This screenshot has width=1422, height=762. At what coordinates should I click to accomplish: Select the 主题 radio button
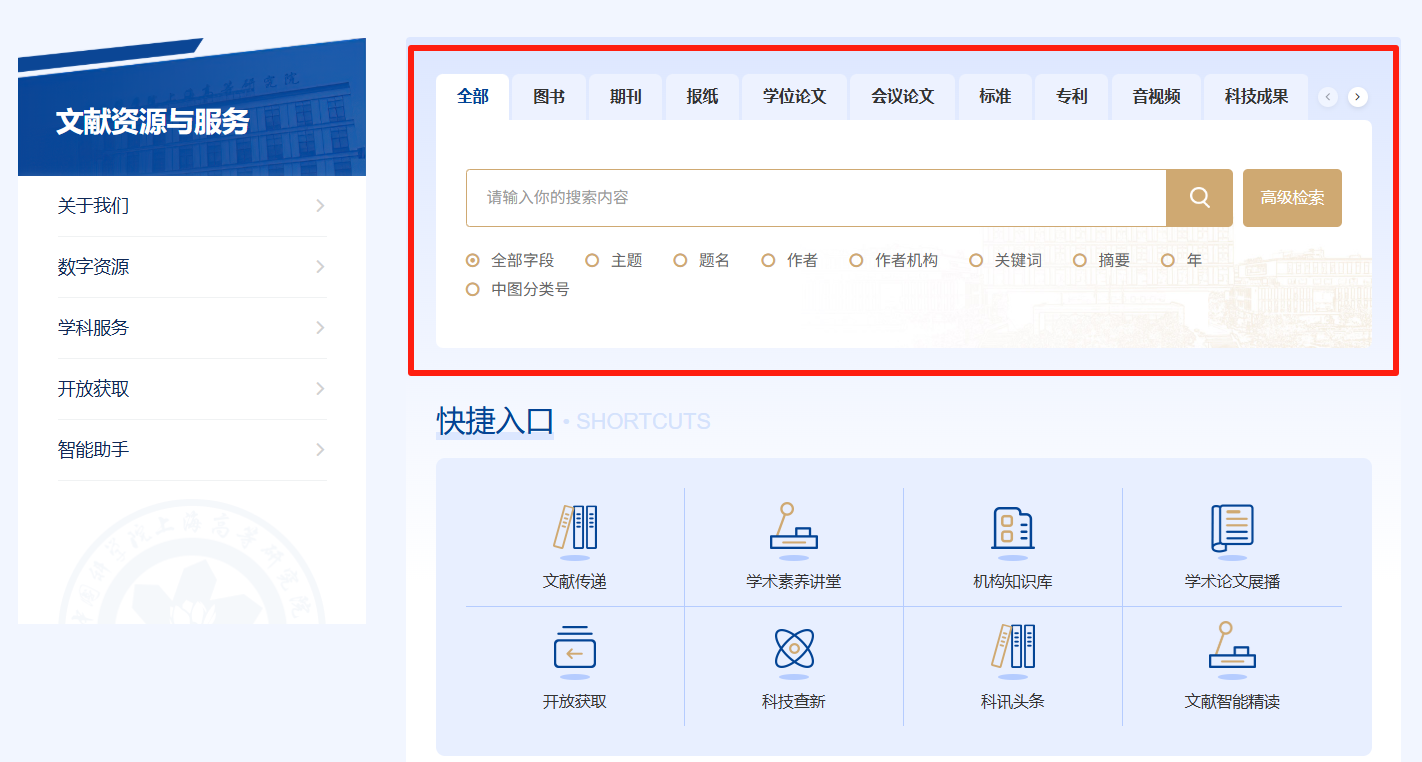(x=592, y=260)
